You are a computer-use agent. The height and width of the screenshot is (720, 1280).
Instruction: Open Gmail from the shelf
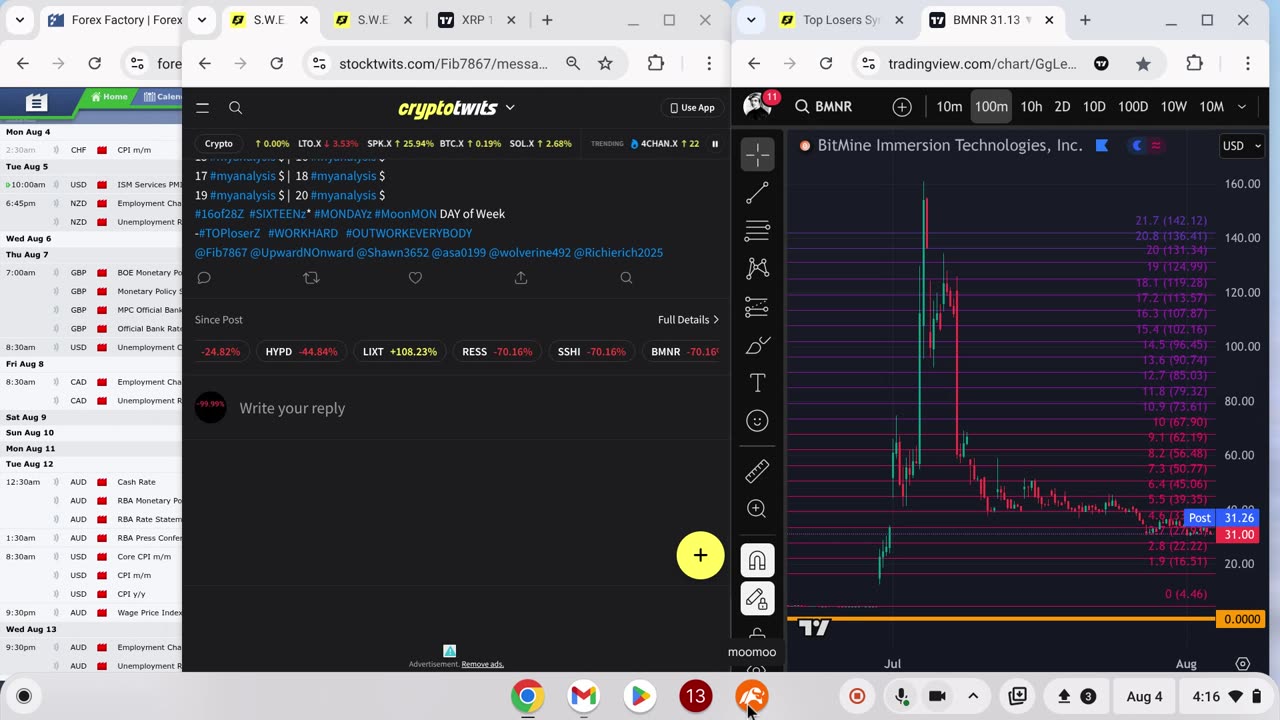pos(584,696)
